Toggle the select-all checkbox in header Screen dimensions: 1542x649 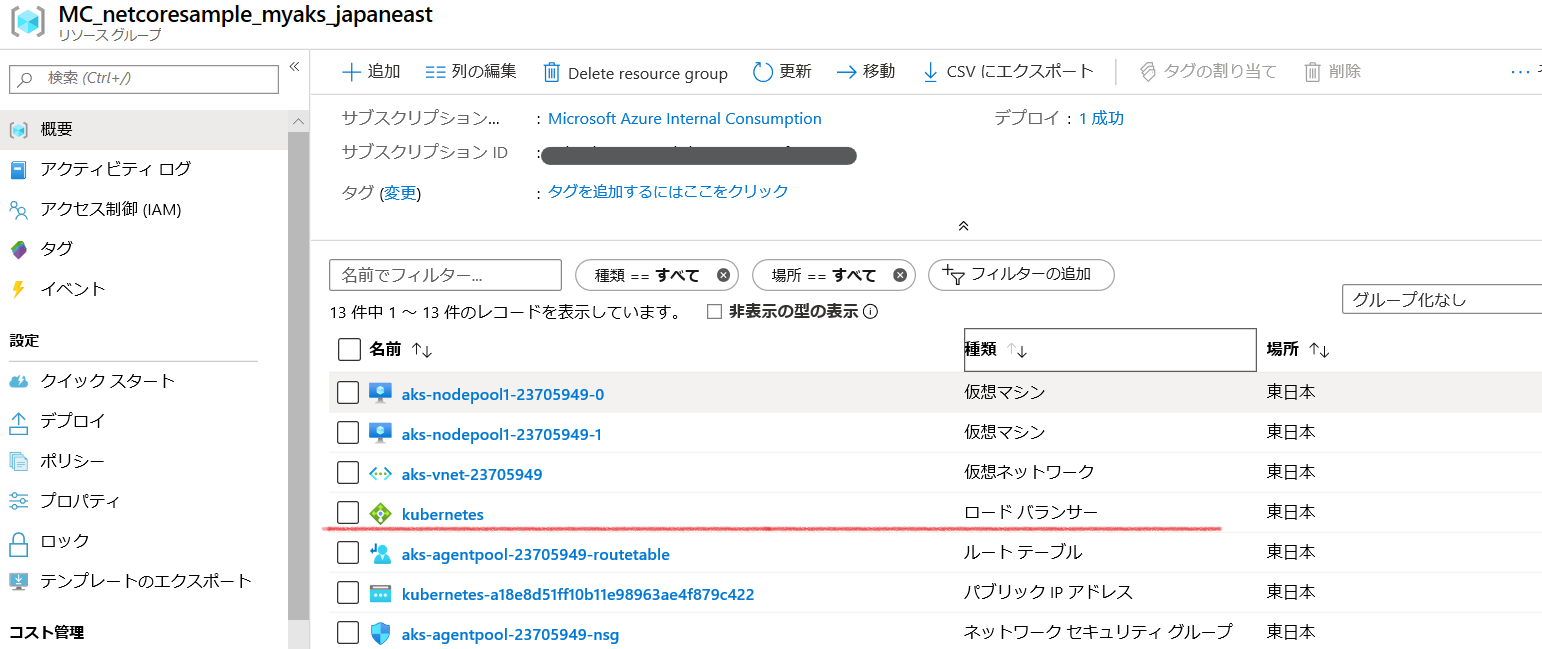pos(349,349)
